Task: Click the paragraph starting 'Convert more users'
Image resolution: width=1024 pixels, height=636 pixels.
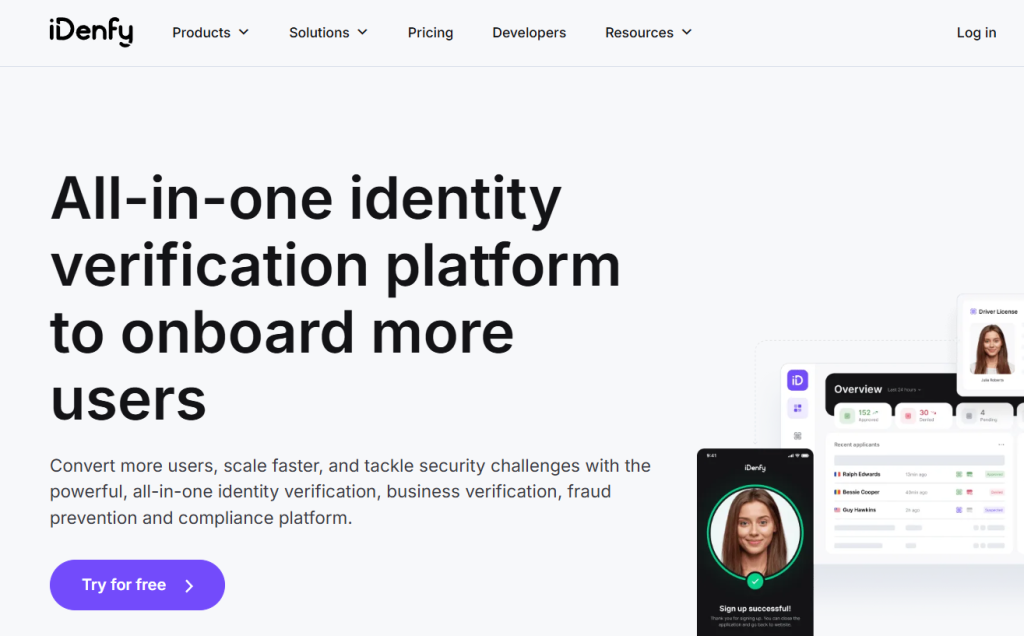Action: (350, 492)
